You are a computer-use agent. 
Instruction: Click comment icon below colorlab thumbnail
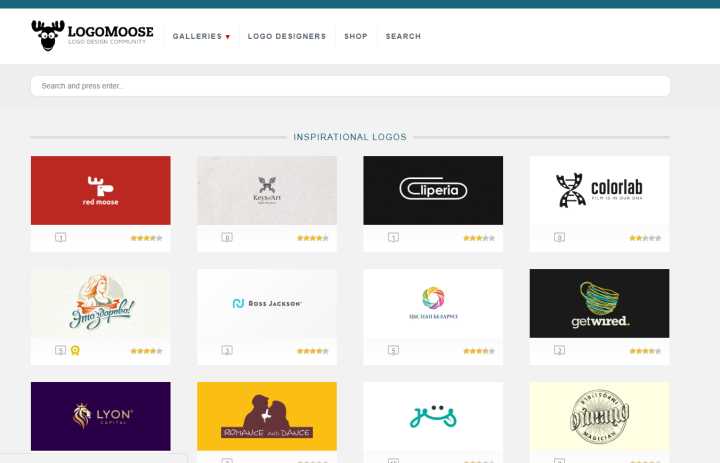pos(559,237)
